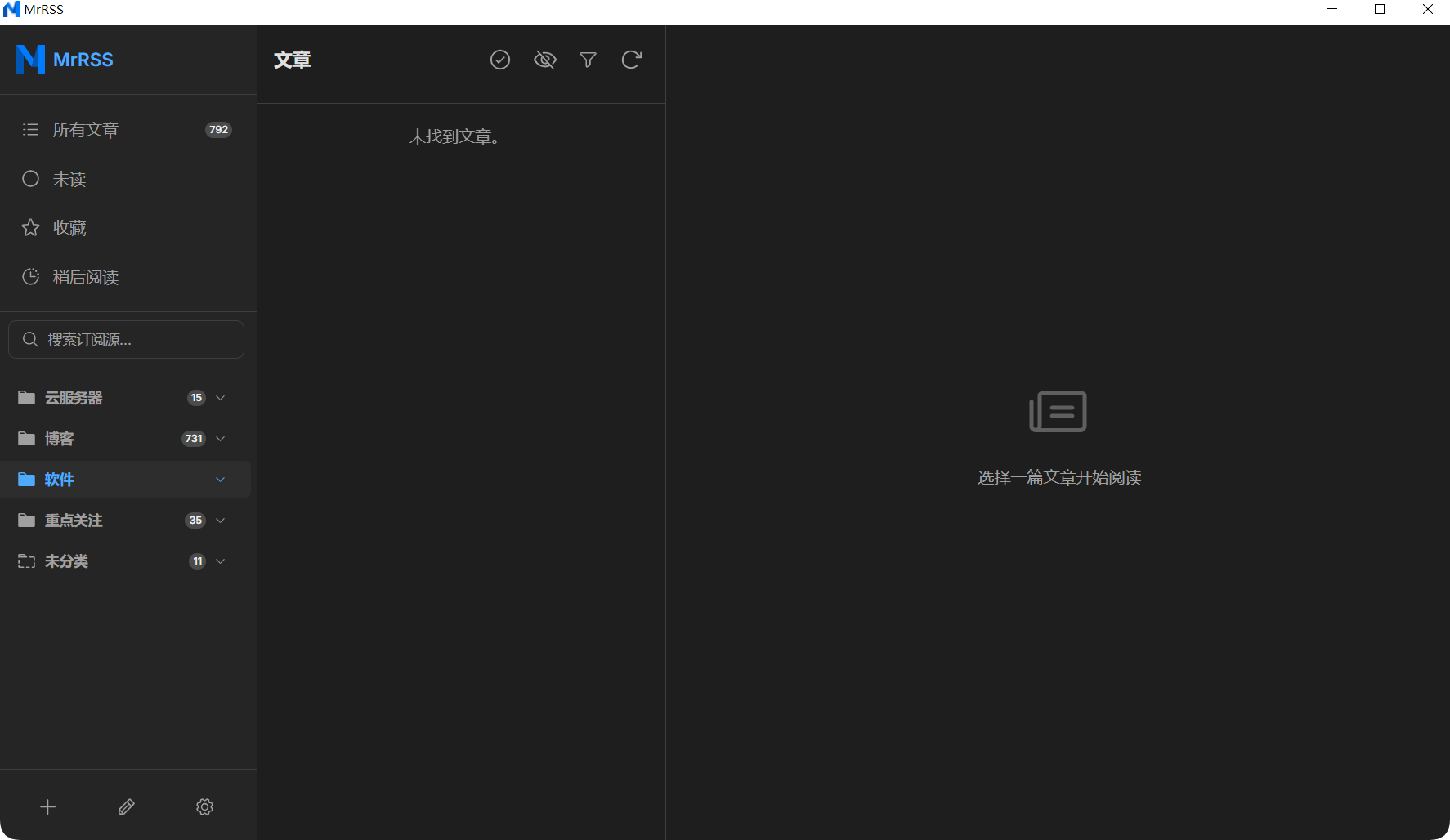
Task: Select the 稍后阅读 clock icon
Action: [x=30, y=276]
